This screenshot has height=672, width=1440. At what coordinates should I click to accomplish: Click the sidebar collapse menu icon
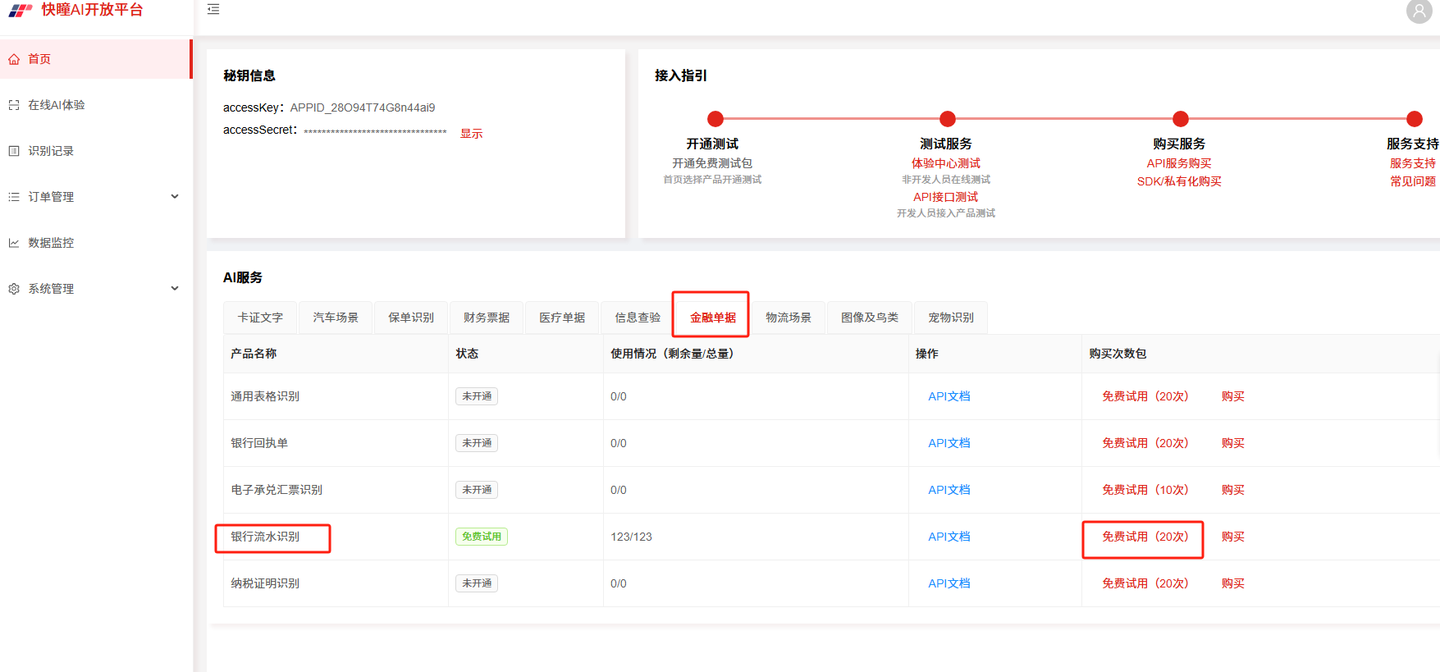(213, 9)
